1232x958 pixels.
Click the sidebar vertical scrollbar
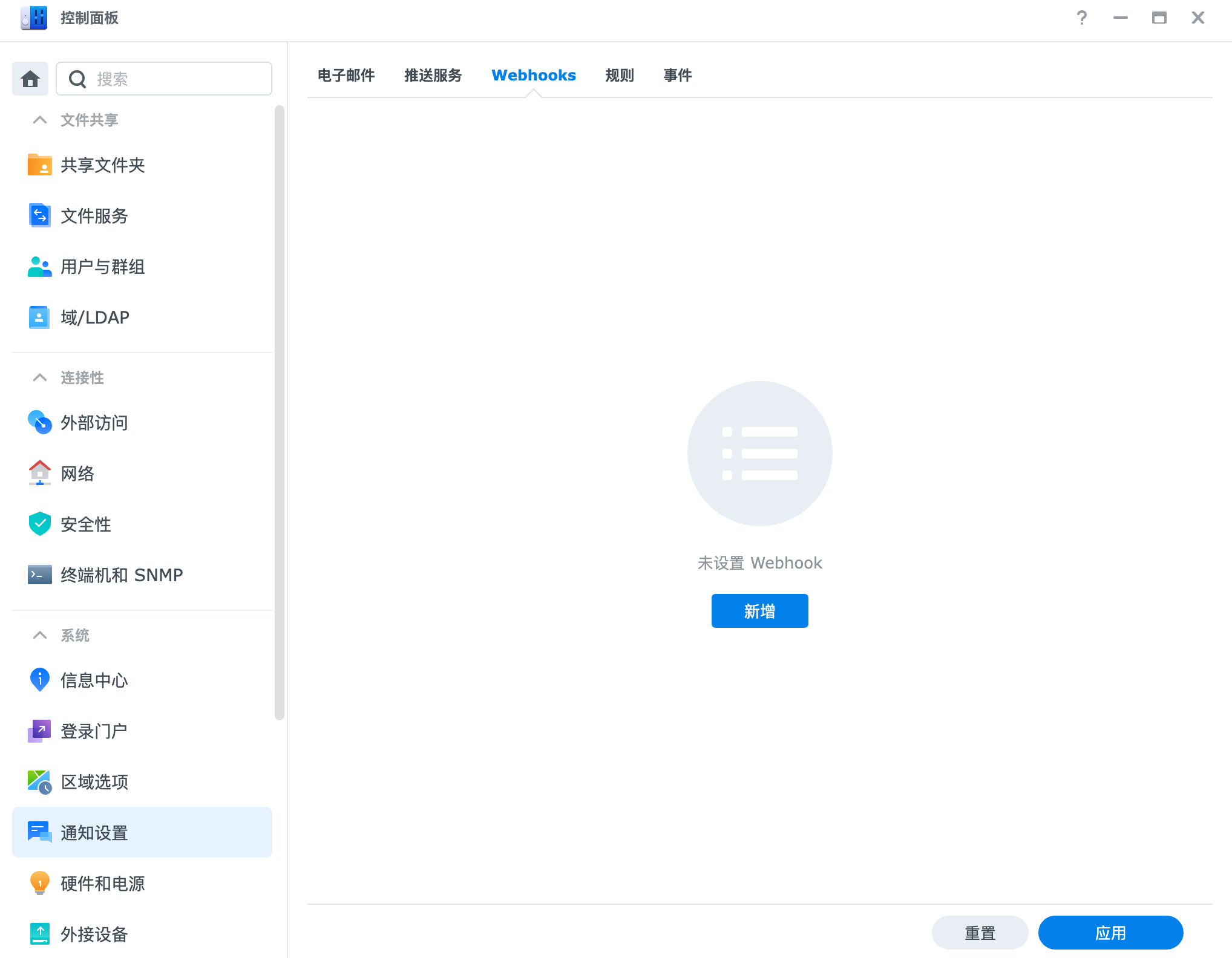pos(279,411)
